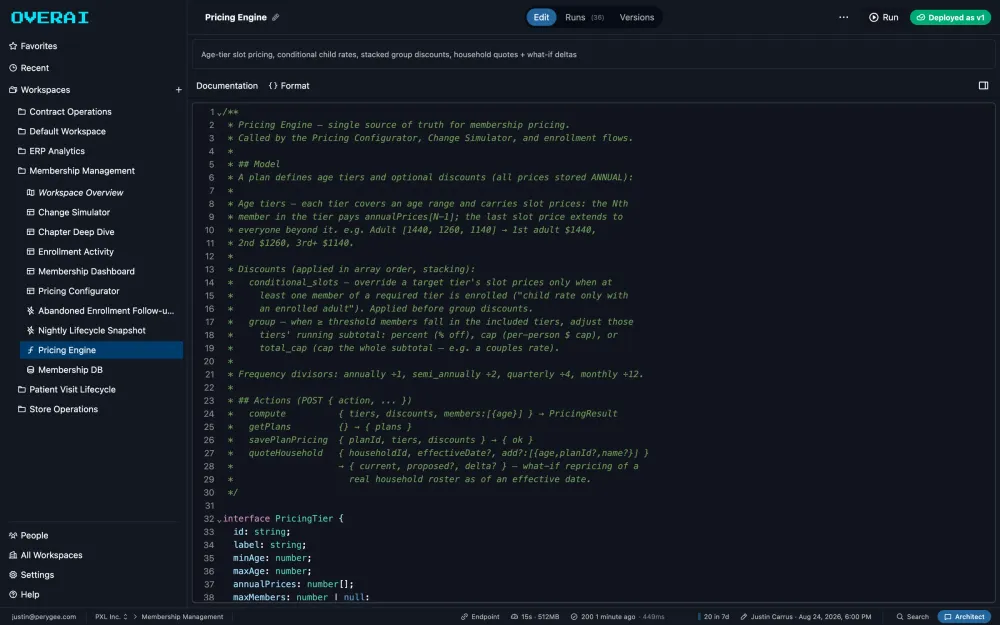The height and width of the screenshot is (625, 1000).
Task: Place cursor on 'annualPrices: number[];' line
Action: 293,584
